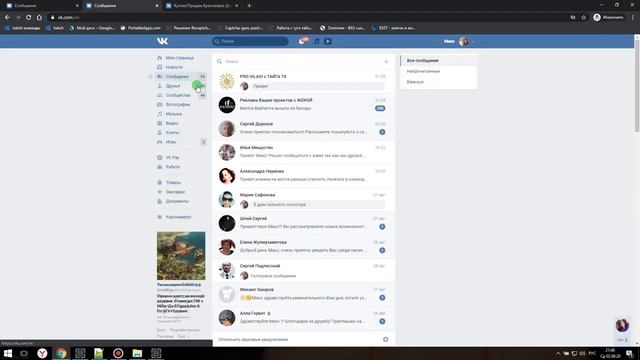The height and width of the screenshot is (360, 640).
Task: Click the VK Pay icon in the sidebar
Action: coord(160,158)
